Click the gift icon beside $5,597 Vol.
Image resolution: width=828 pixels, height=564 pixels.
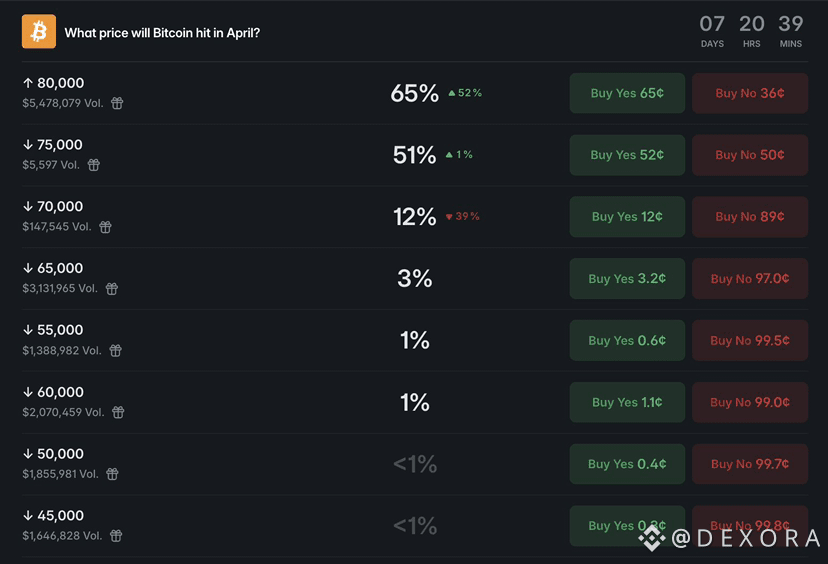93,165
